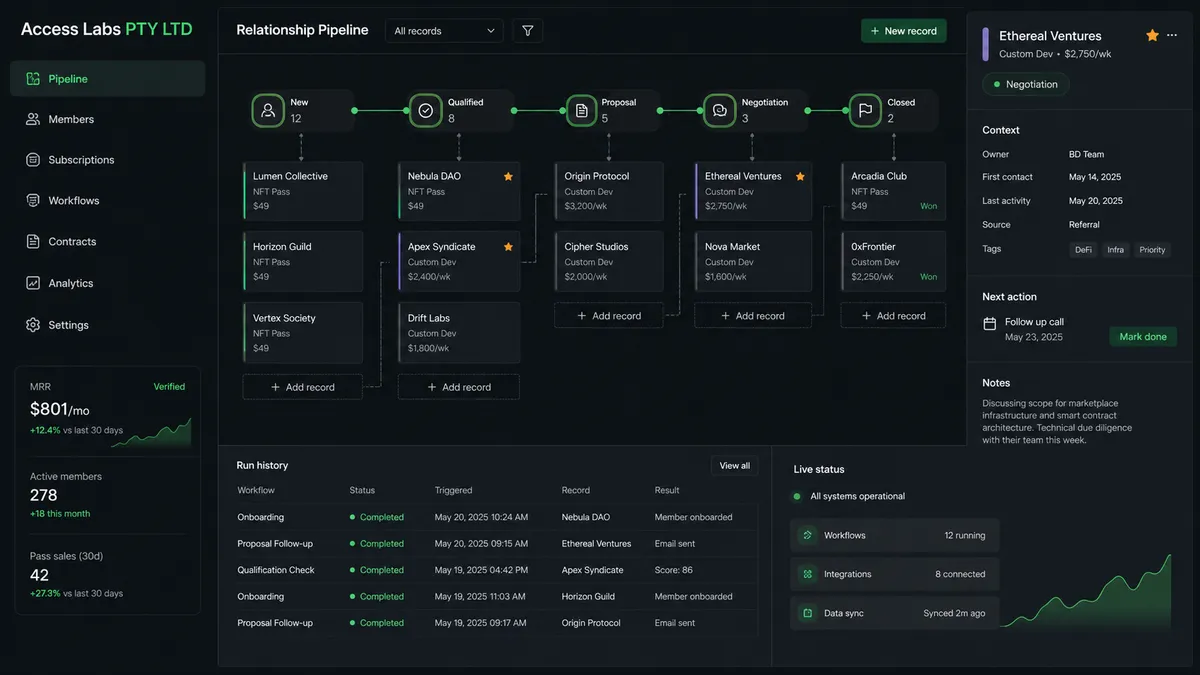1200x675 pixels.
Task: Open Settings in the sidebar
Action: (x=108, y=325)
